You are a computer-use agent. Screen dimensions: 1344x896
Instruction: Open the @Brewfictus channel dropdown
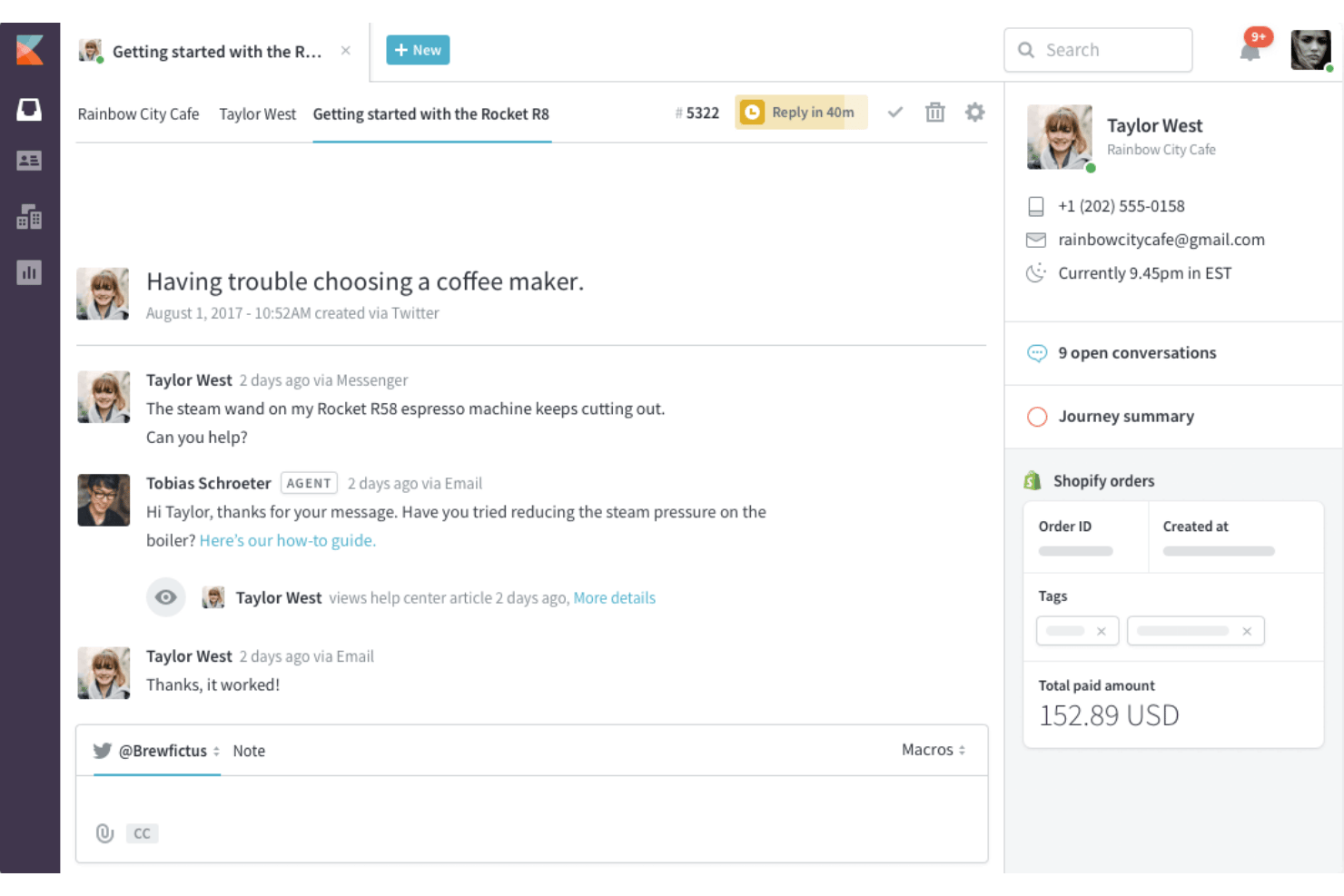tap(157, 751)
